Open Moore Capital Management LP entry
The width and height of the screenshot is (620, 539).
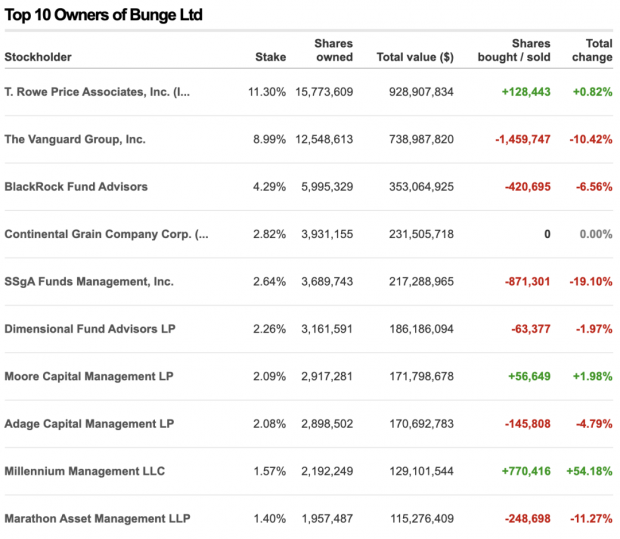pyautogui.click(x=89, y=376)
